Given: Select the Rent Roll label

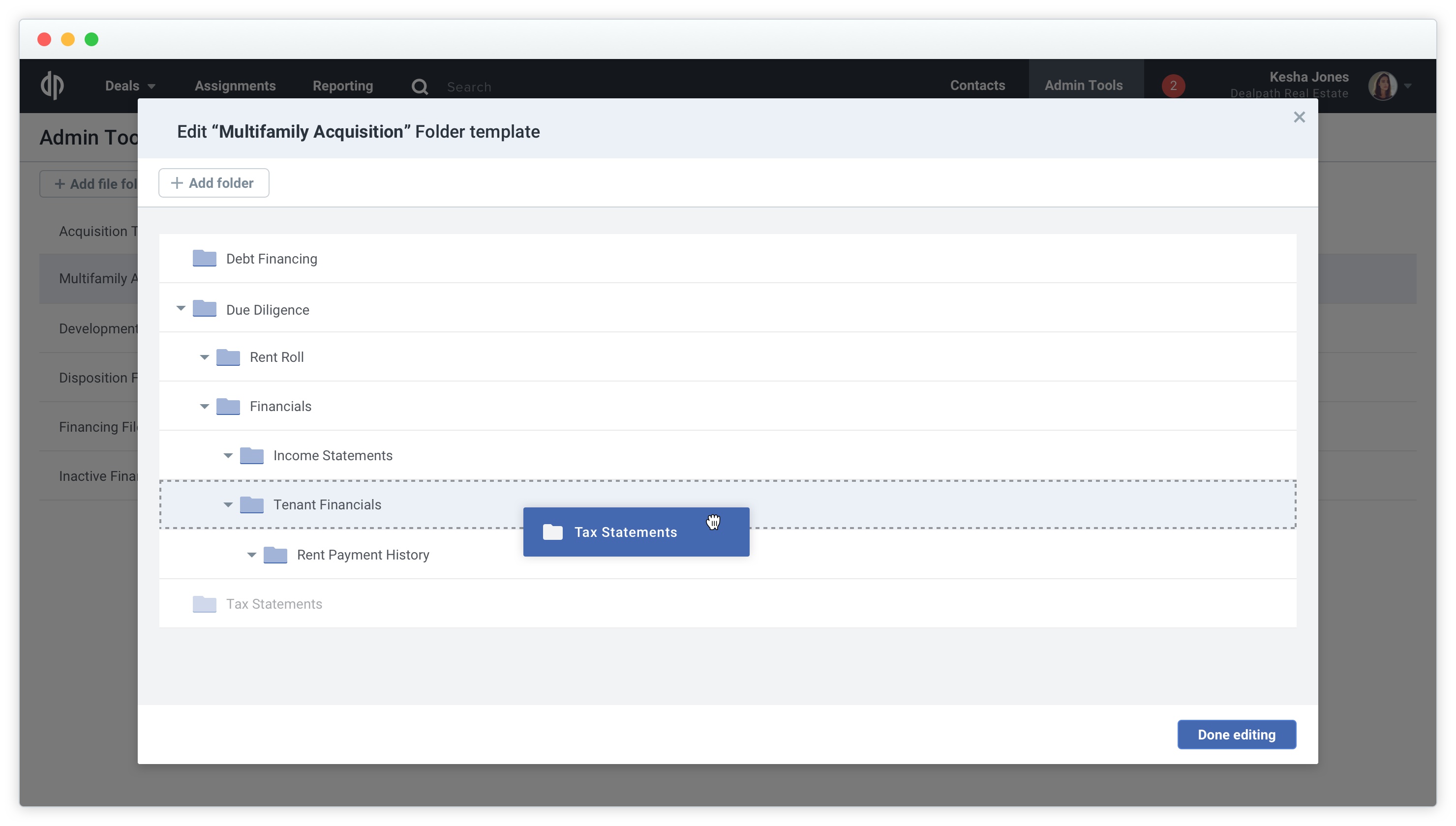Looking at the screenshot, I should coord(276,357).
